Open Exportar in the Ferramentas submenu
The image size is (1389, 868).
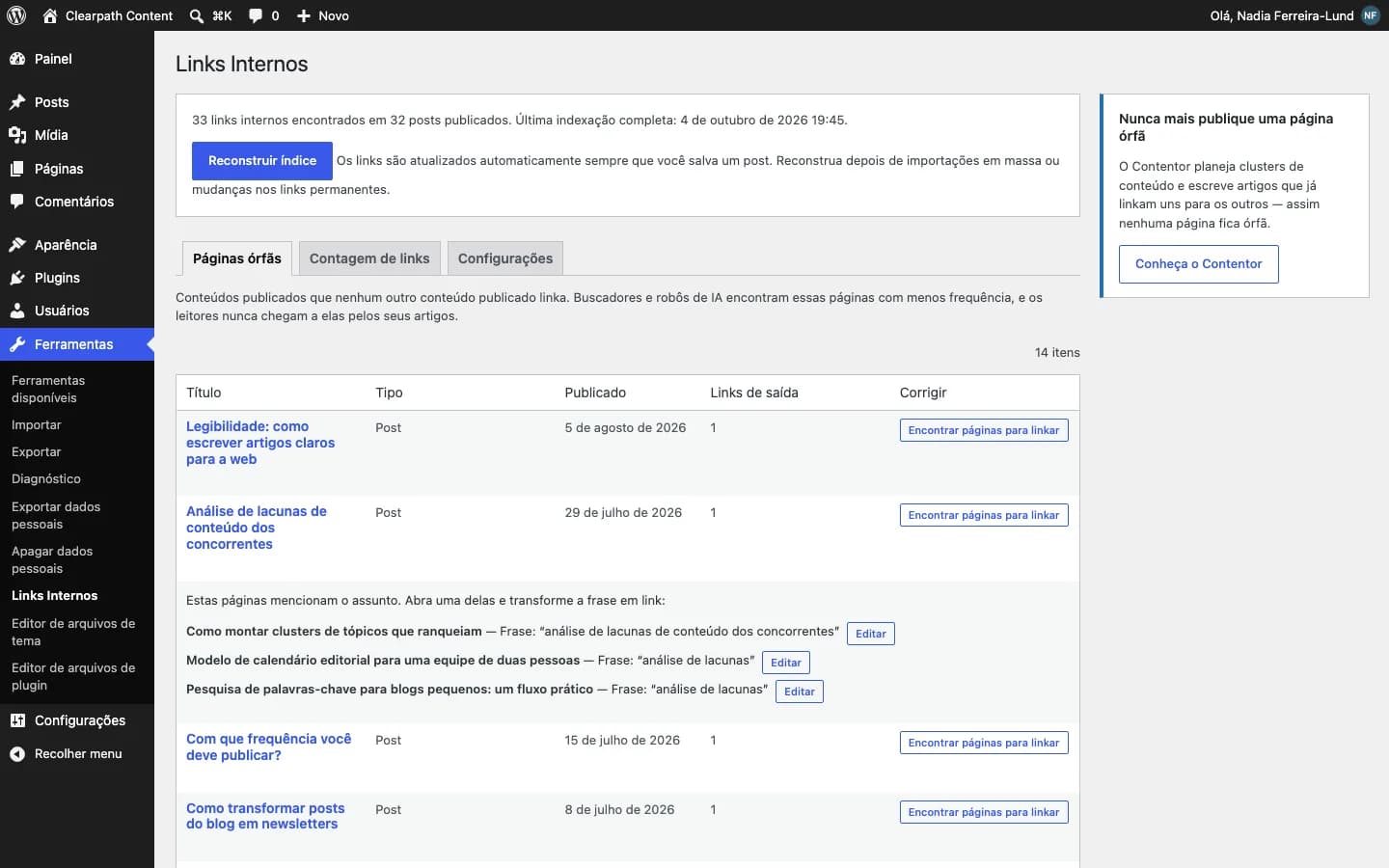(x=37, y=452)
